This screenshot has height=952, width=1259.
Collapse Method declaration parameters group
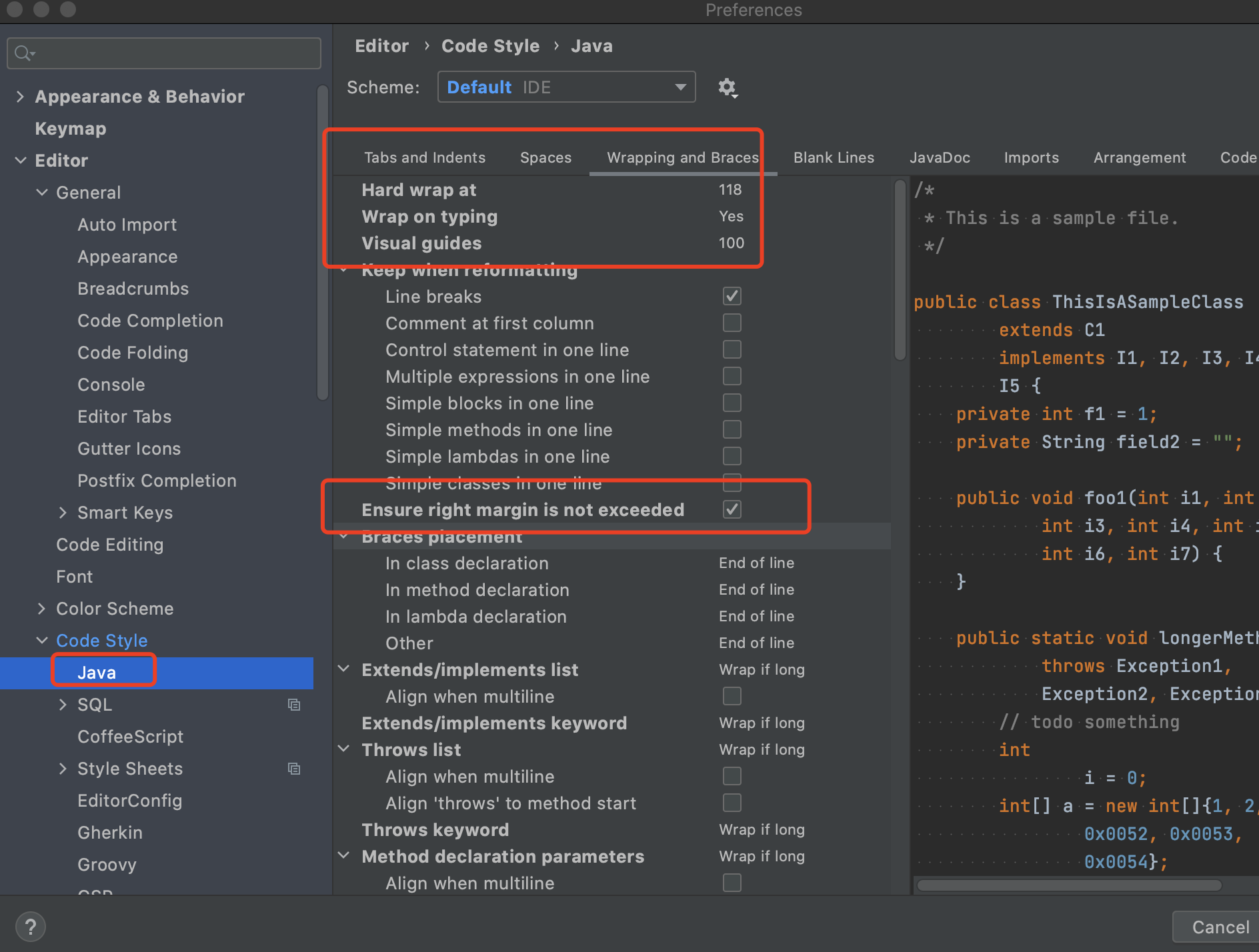(x=344, y=855)
